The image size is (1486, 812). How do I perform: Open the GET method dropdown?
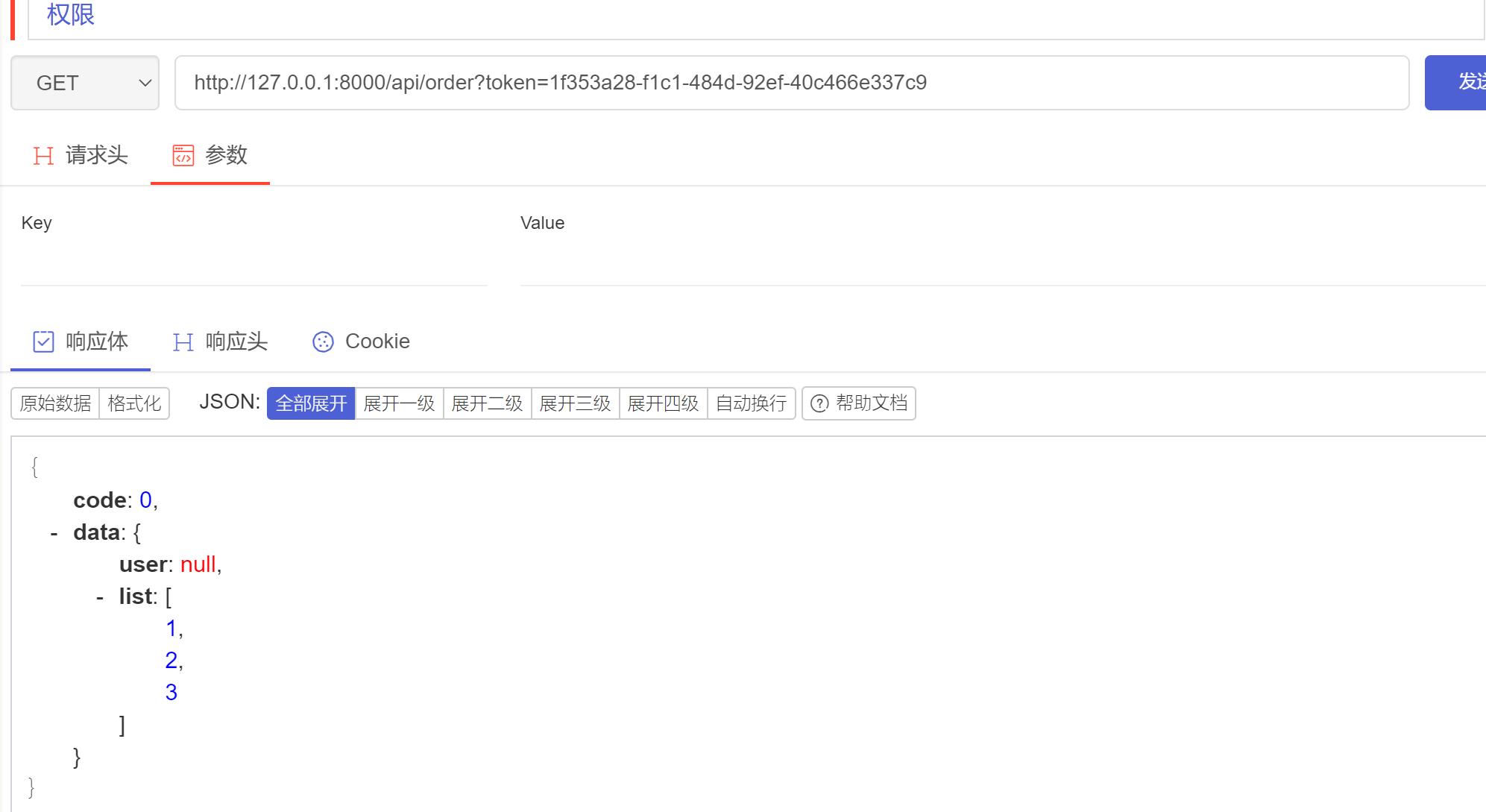point(85,83)
